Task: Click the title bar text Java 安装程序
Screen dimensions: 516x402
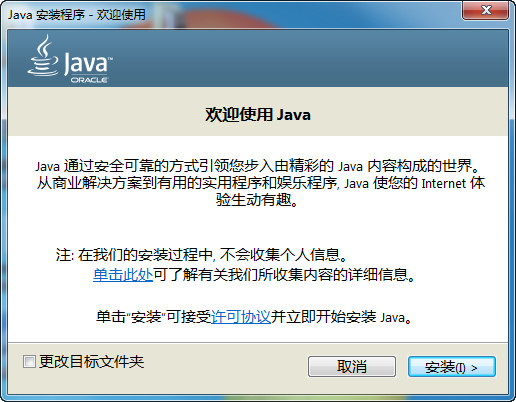Action: 77,15
